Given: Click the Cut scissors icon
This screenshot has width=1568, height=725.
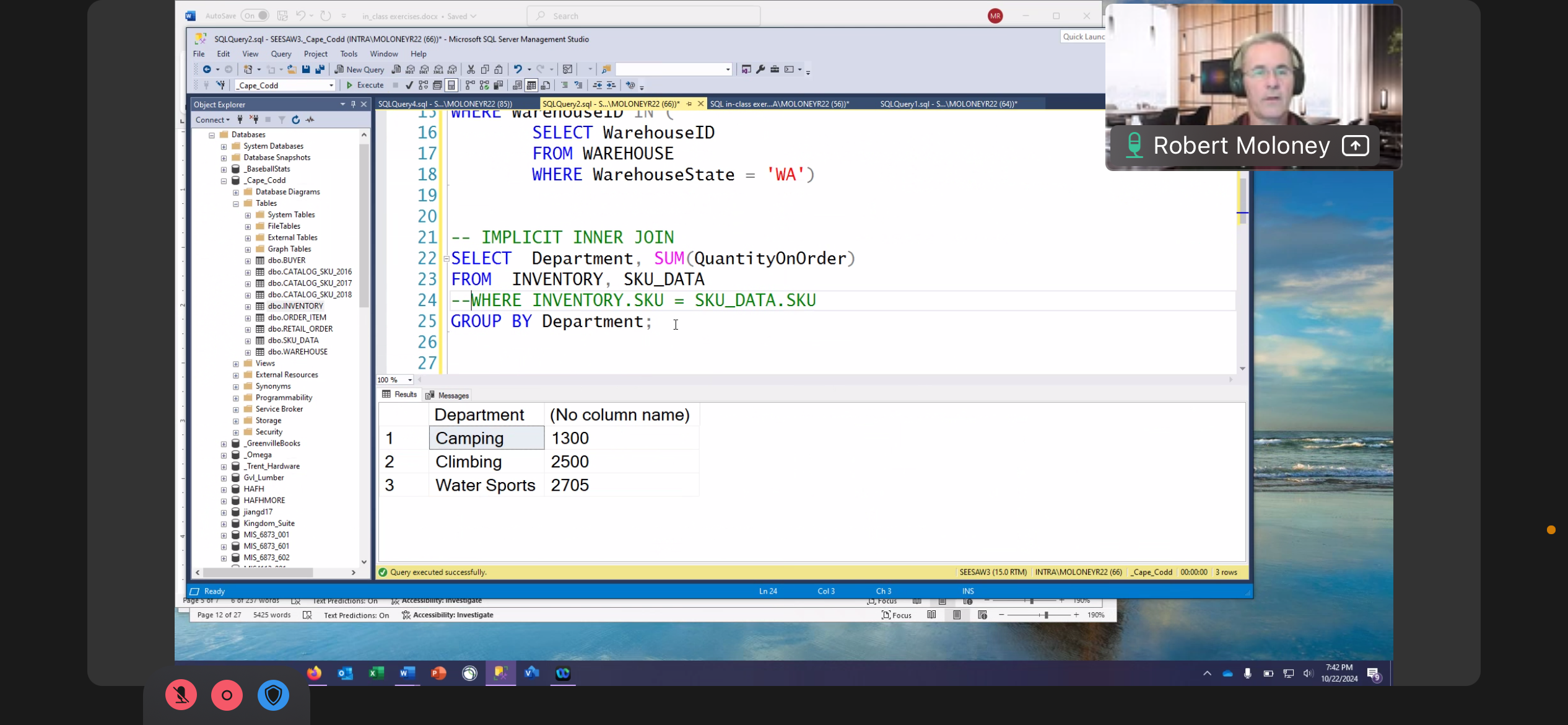Looking at the screenshot, I should 471,69.
